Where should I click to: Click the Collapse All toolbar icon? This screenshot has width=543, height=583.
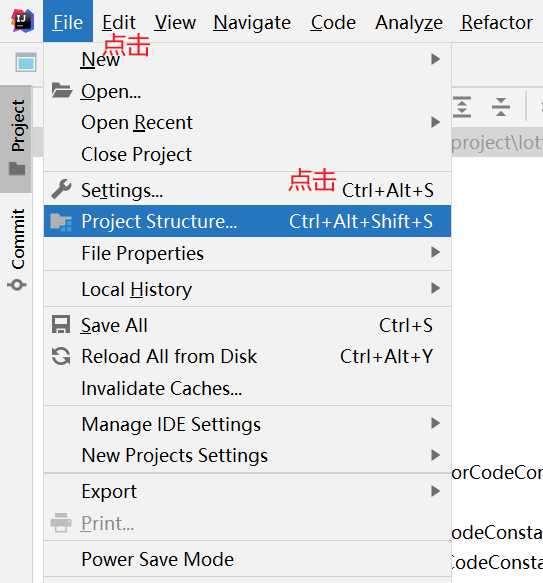click(501, 107)
